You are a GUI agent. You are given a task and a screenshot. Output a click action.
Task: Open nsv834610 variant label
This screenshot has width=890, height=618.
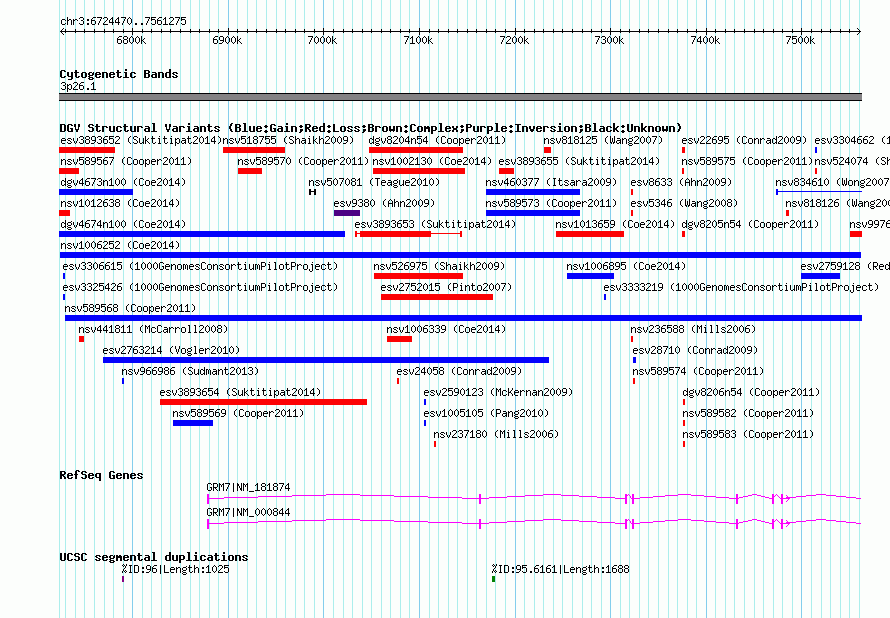[832, 182]
